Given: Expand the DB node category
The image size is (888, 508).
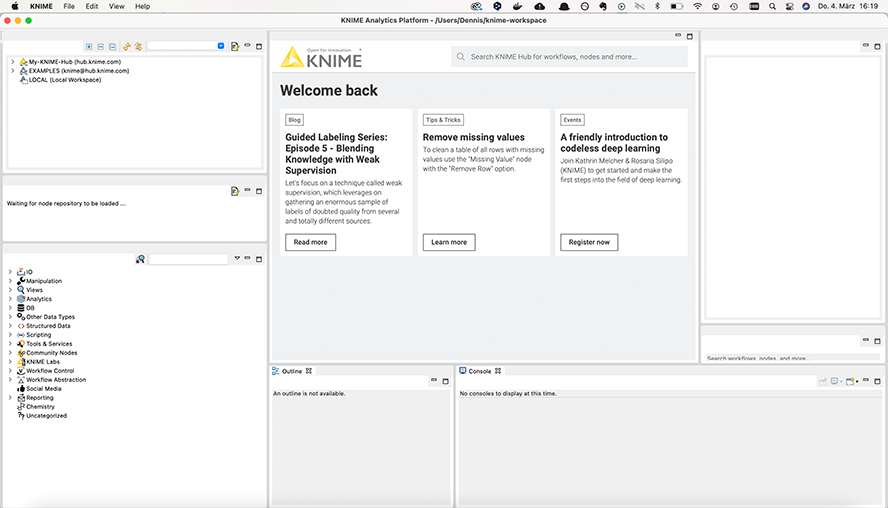Looking at the screenshot, I should coord(10,308).
